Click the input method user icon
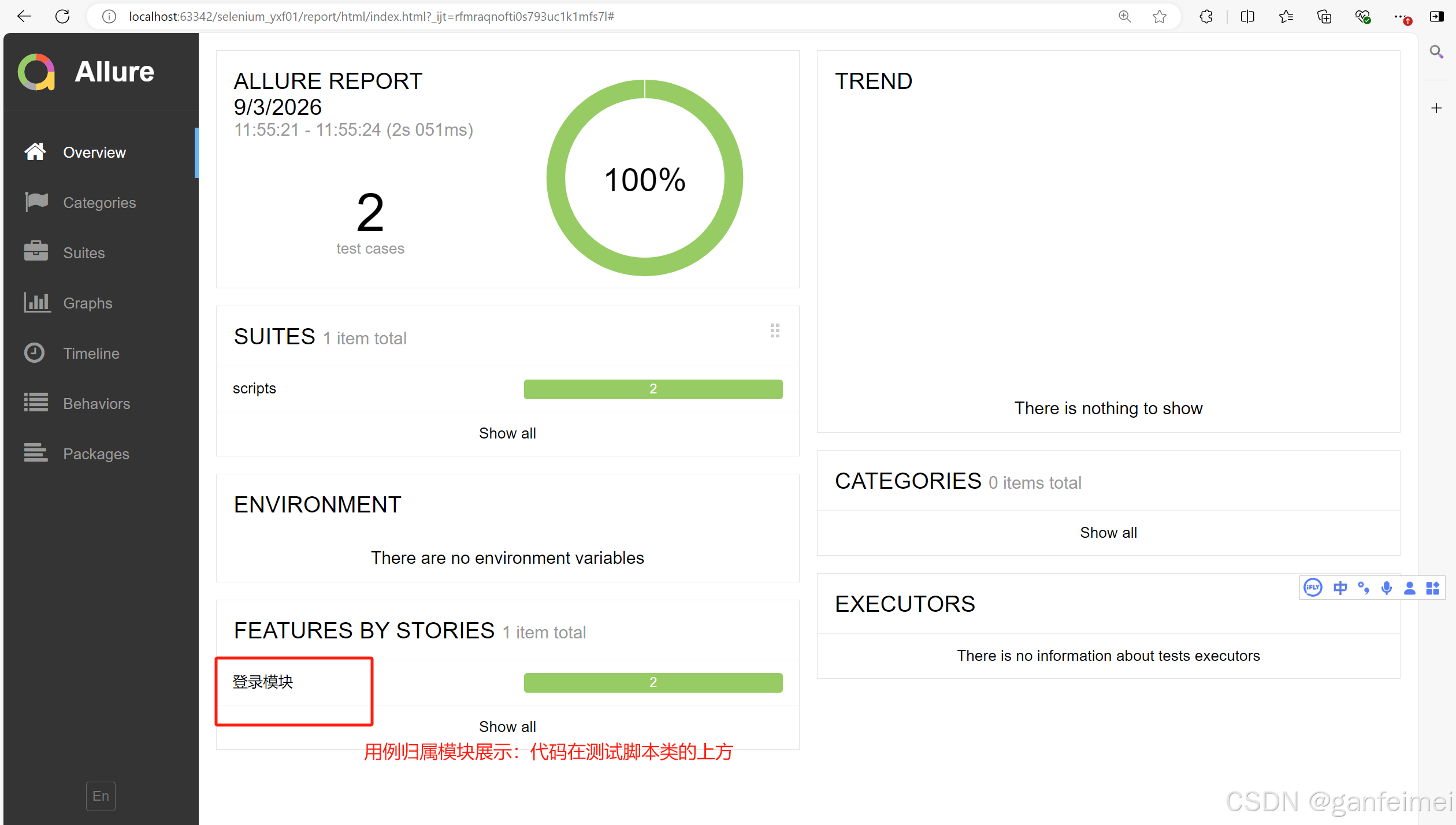Viewport: 1456px width, 825px height. [1409, 588]
